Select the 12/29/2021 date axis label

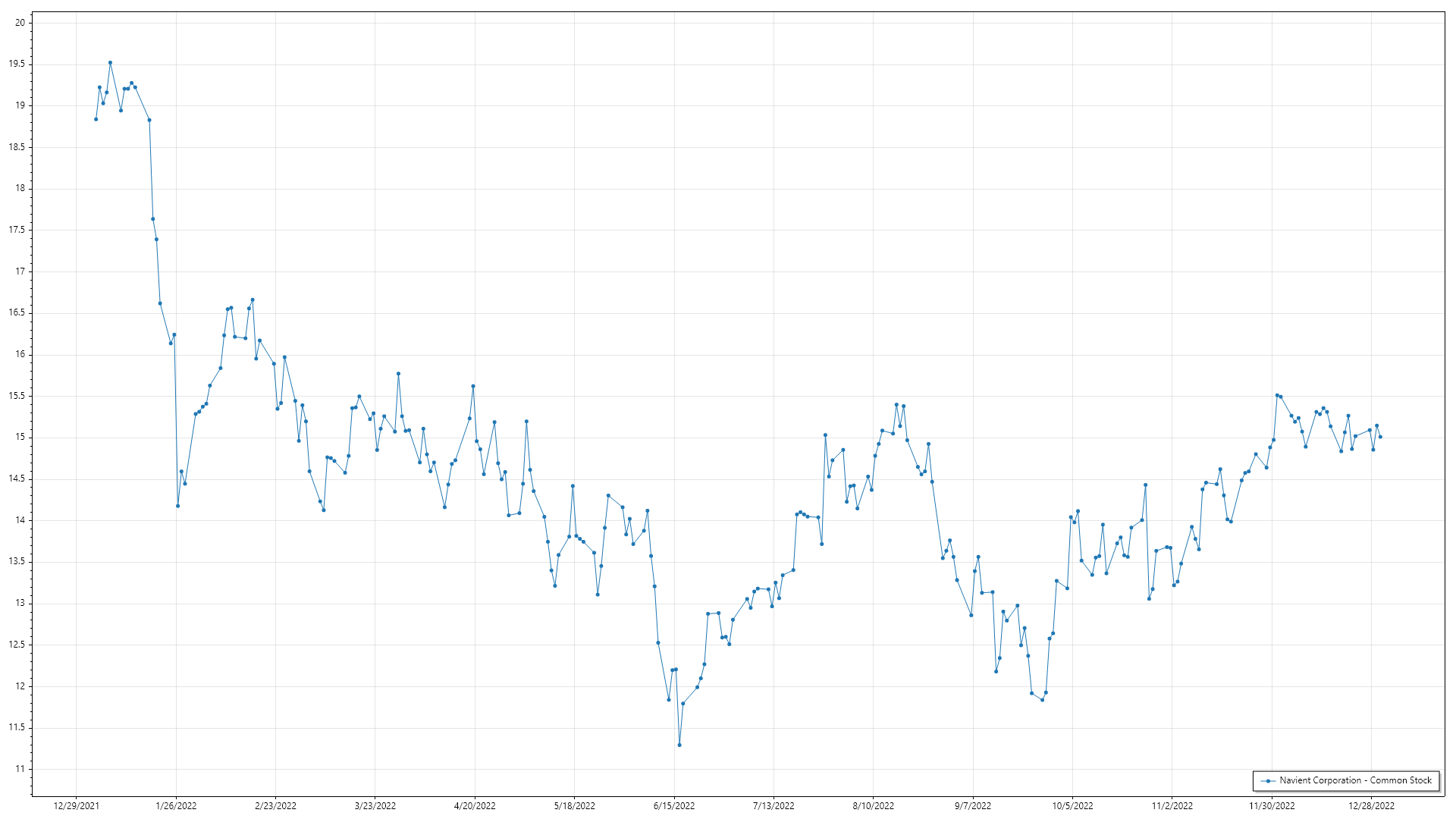point(76,805)
